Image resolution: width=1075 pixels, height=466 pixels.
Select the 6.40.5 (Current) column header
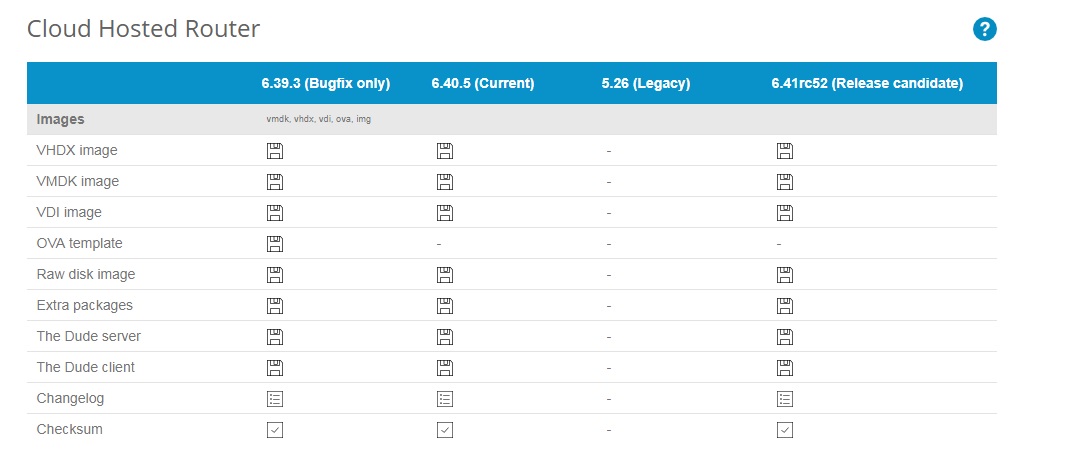483,84
